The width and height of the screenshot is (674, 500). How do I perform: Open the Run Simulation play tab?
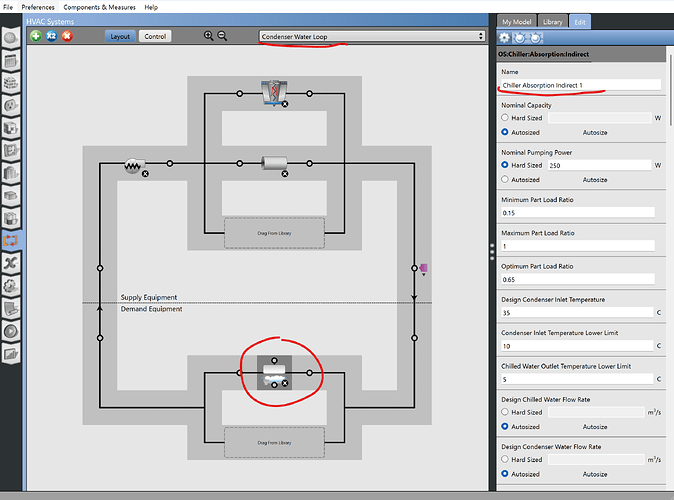click(x=11, y=331)
